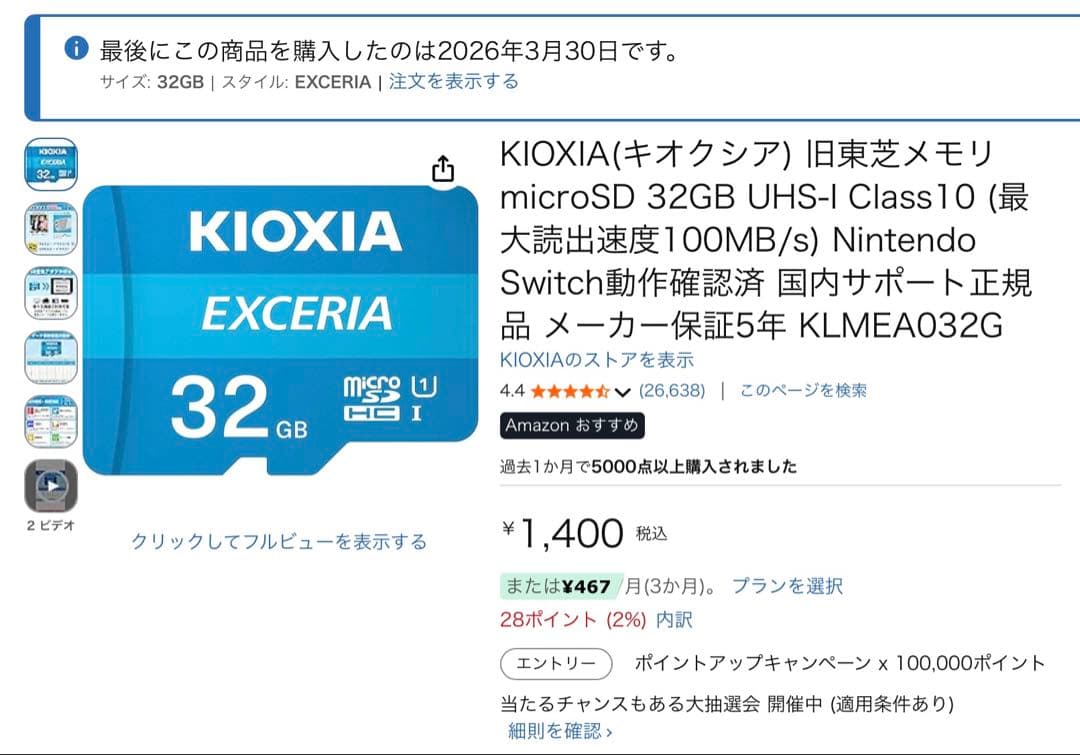The image size is (1080, 755).
Task: Click the main KIOXIA EXCERIA product image
Action: 283,330
